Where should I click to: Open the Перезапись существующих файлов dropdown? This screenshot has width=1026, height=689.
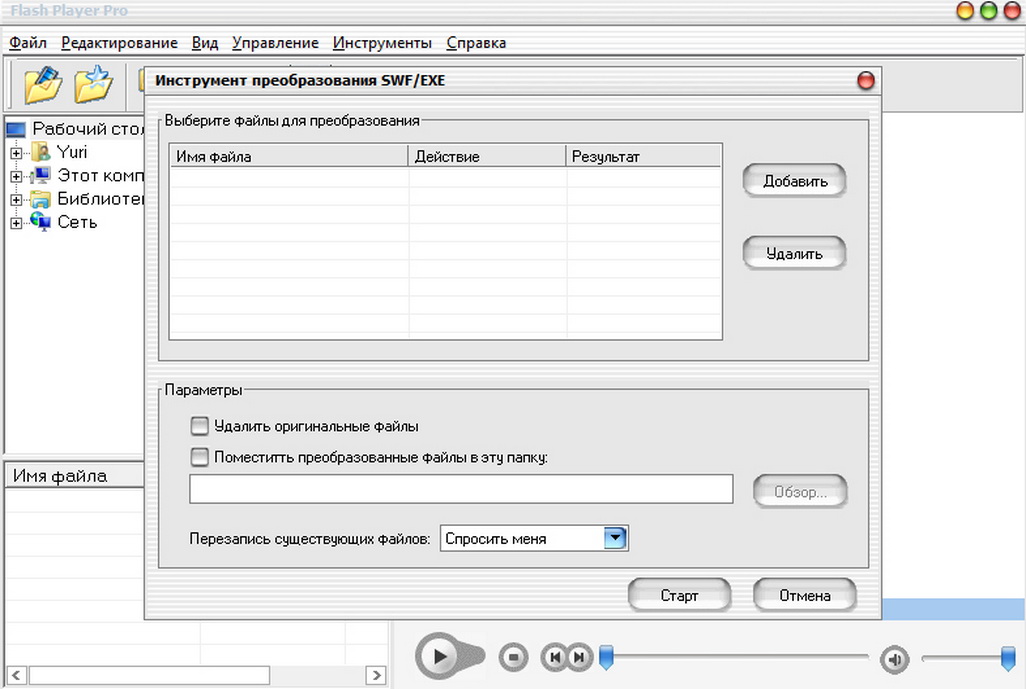(x=614, y=539)
